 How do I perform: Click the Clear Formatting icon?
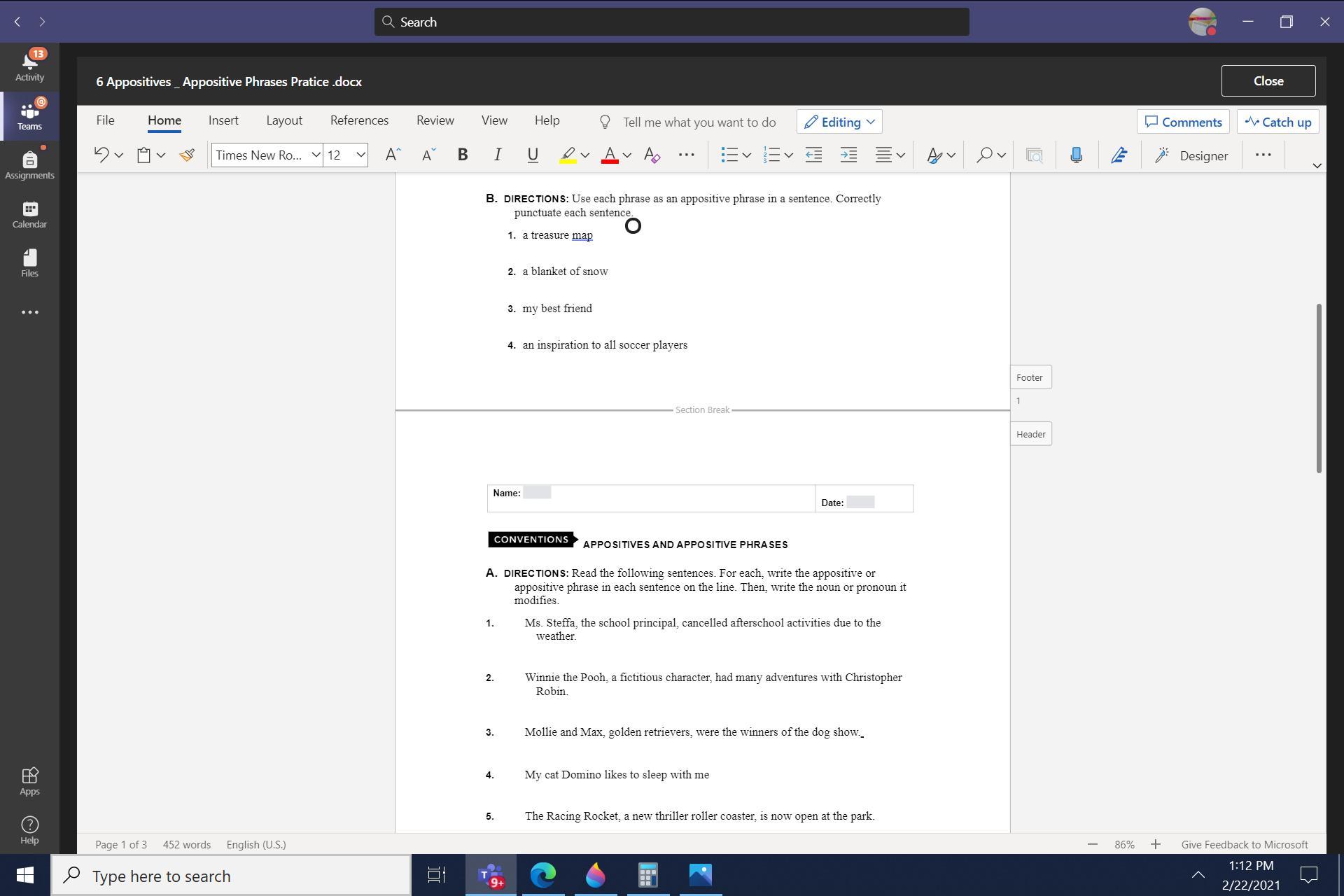tap(652, 155)
